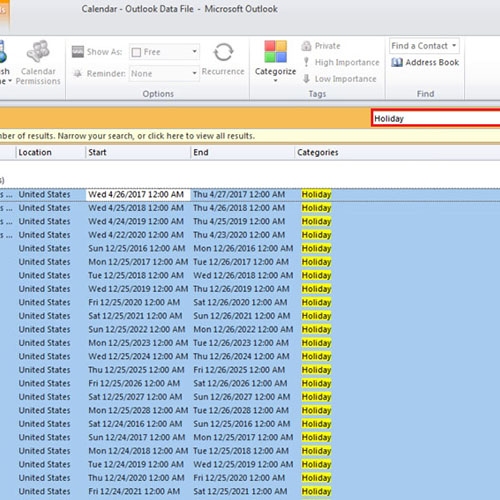Screen dimensions: 500x500
Task: Select row starting Fri 12/25/2026
Action: point(250,384)
